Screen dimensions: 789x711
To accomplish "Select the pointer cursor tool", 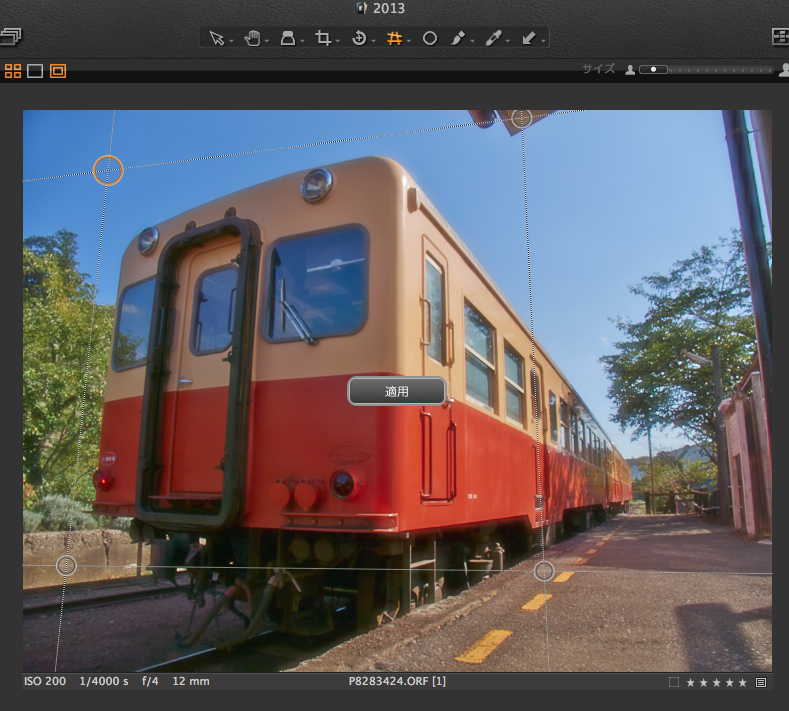I will pyautogui.click(x=216, y=38).
